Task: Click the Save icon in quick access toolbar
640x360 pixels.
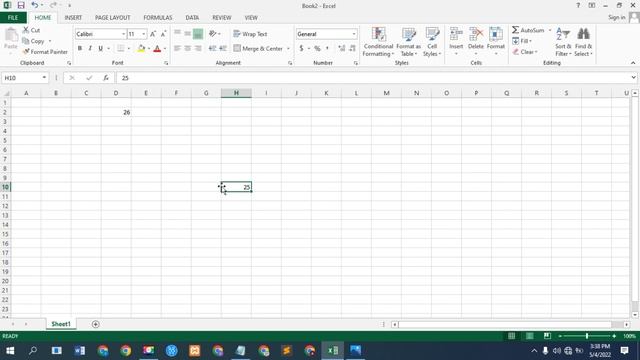Action: pos(21,5)
